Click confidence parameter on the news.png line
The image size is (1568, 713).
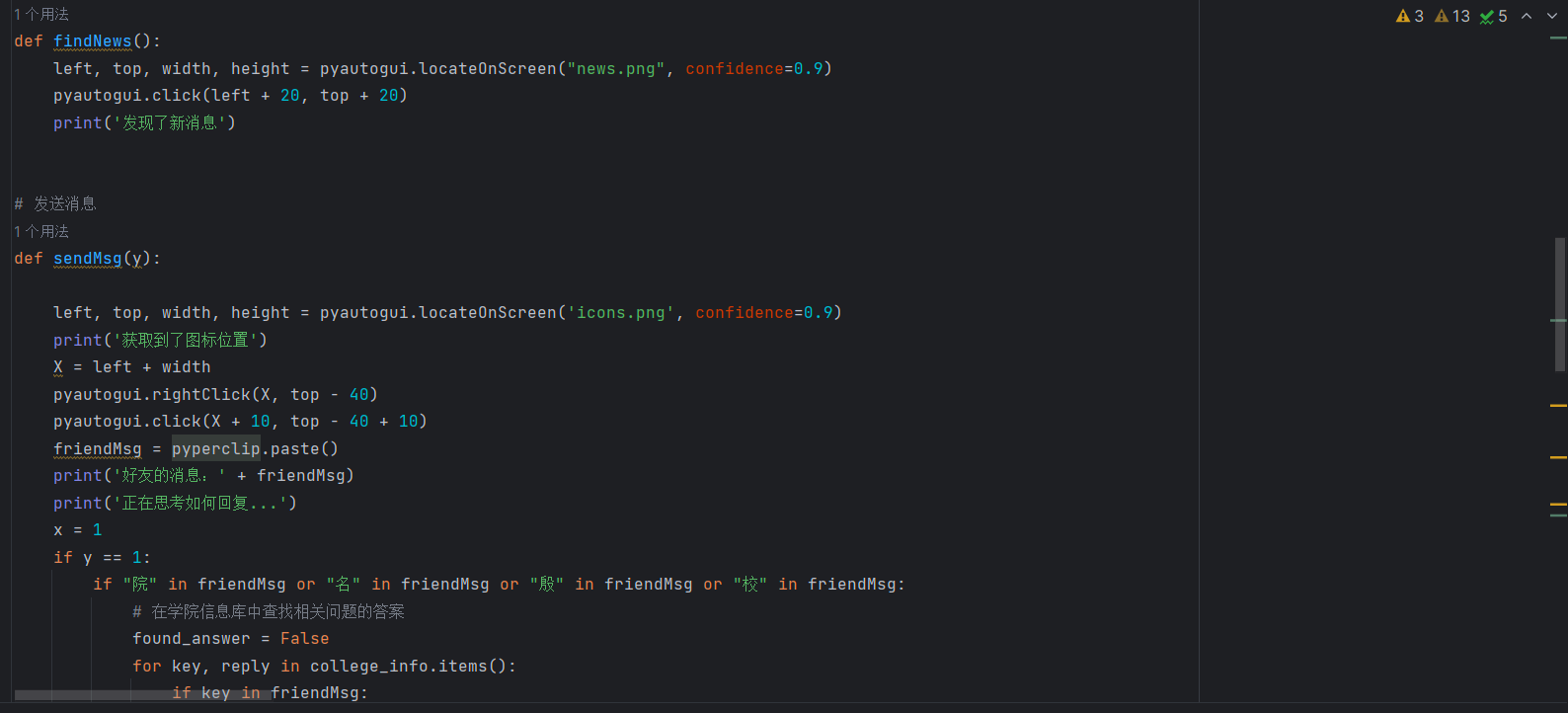735,69
